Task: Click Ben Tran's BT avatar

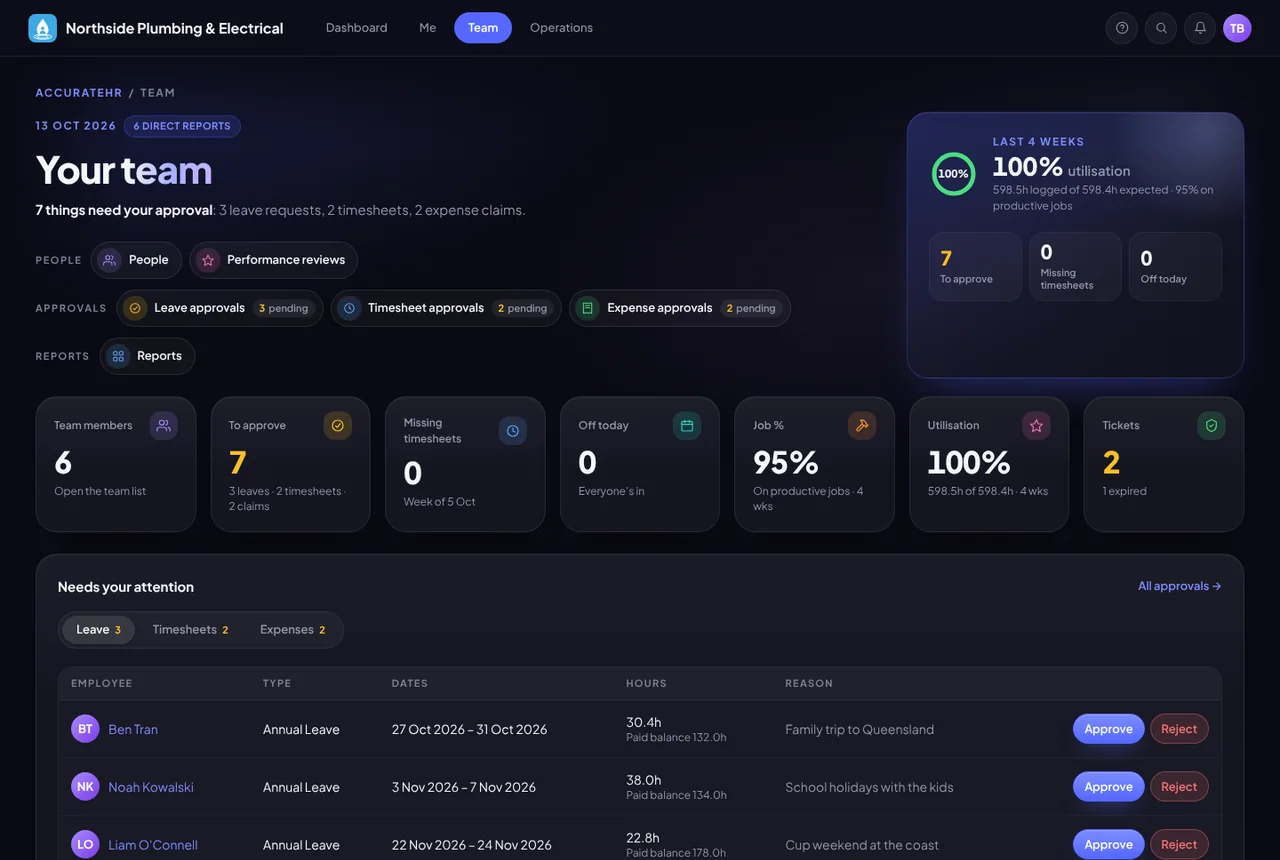Action: pyautogui.click(x=85, y=729)
